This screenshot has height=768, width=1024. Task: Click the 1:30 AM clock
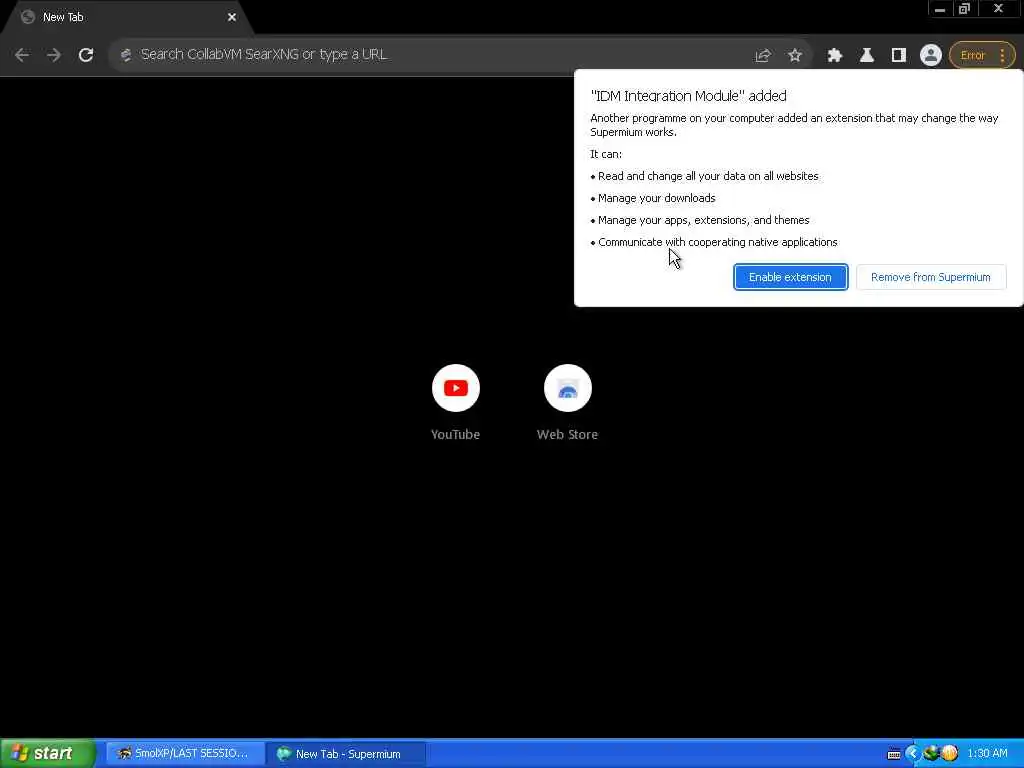click(987, 754)
